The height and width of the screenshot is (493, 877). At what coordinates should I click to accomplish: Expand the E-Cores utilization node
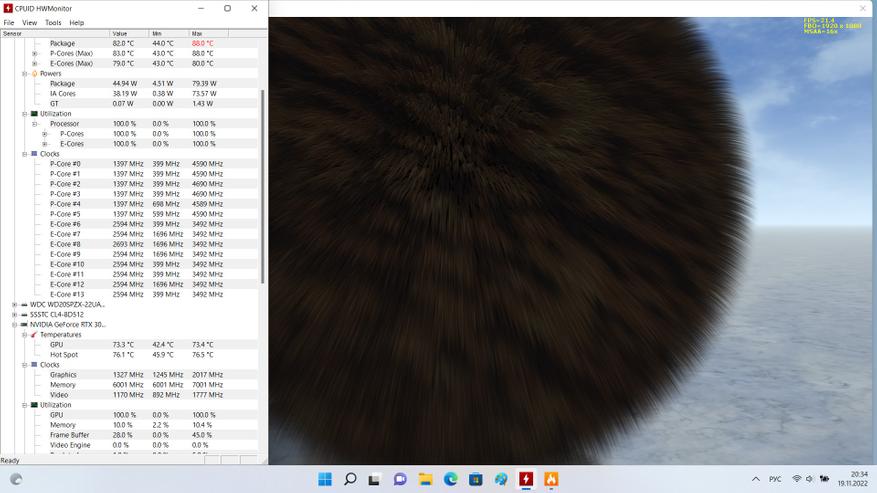coord(45,144)
